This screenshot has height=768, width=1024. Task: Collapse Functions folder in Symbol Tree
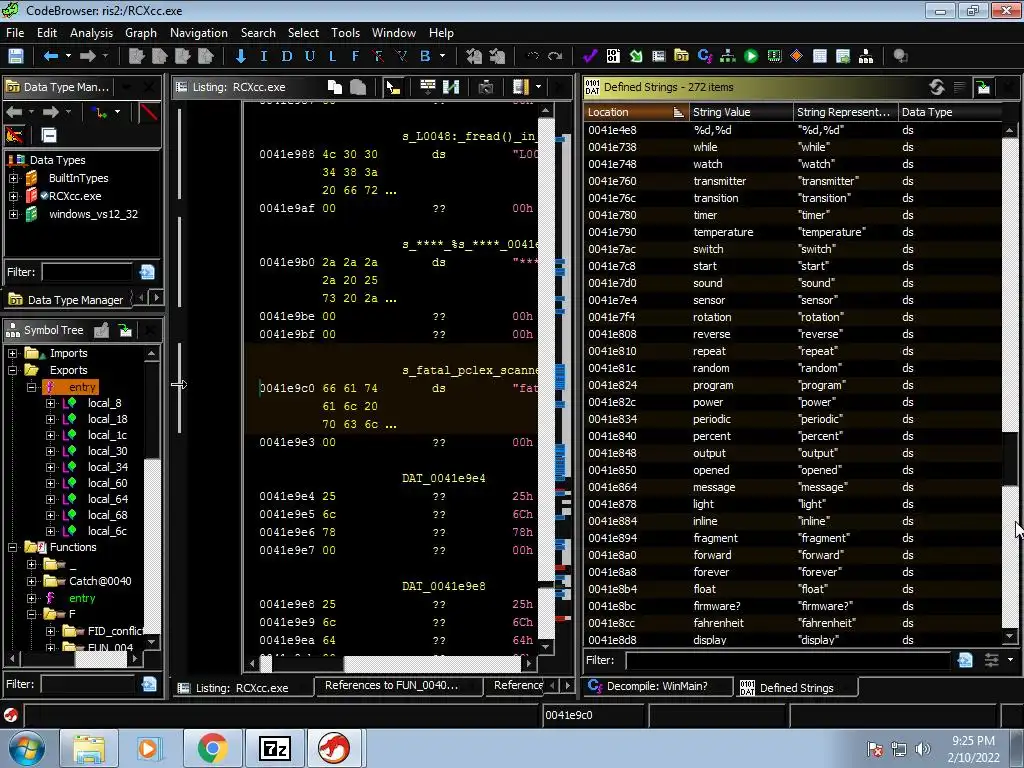pos(12,547)
